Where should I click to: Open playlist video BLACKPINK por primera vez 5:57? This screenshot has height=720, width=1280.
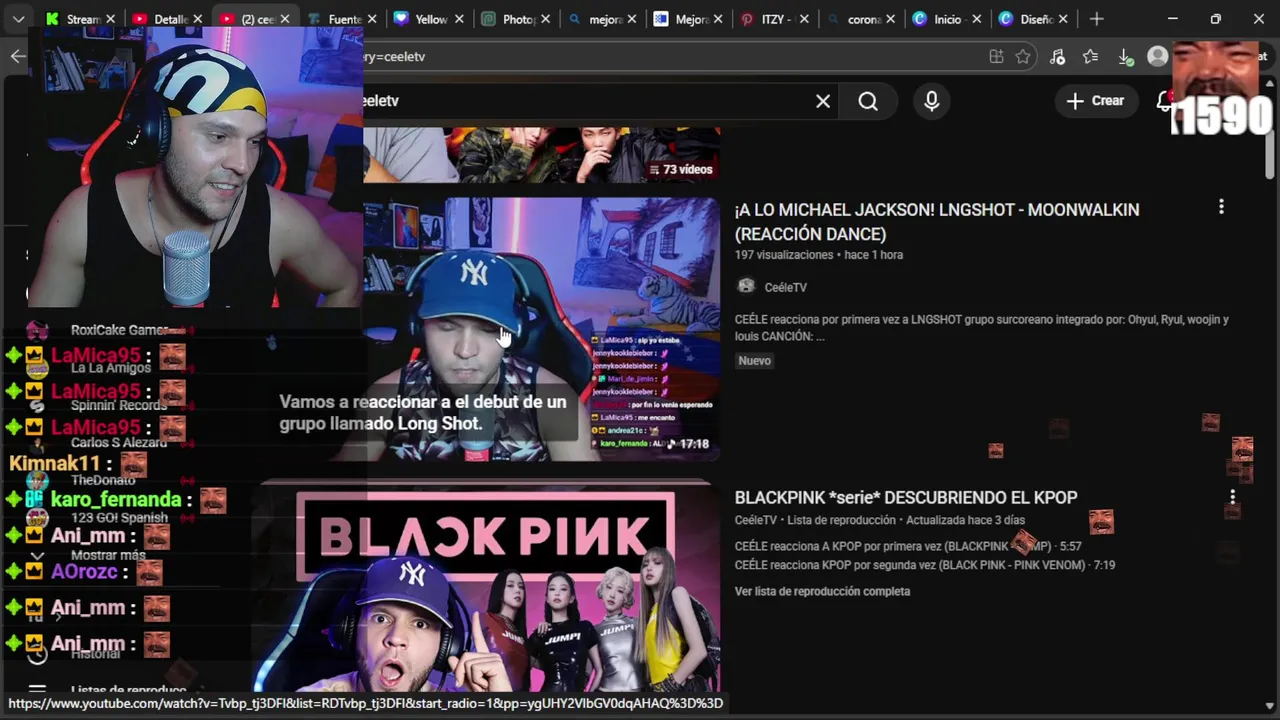[x=908, y=546]
